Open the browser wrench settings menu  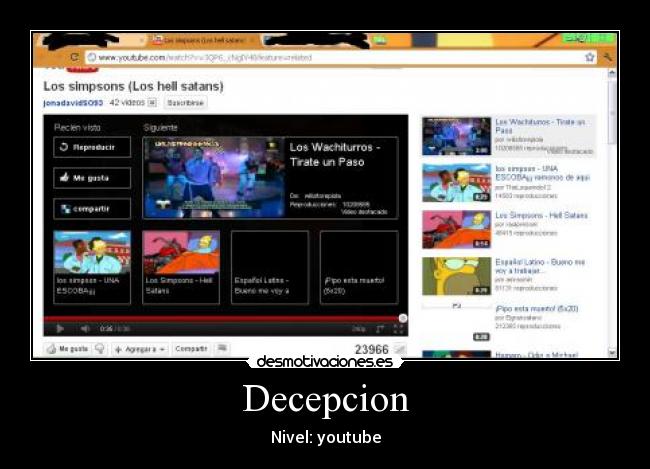coord(607,57)
